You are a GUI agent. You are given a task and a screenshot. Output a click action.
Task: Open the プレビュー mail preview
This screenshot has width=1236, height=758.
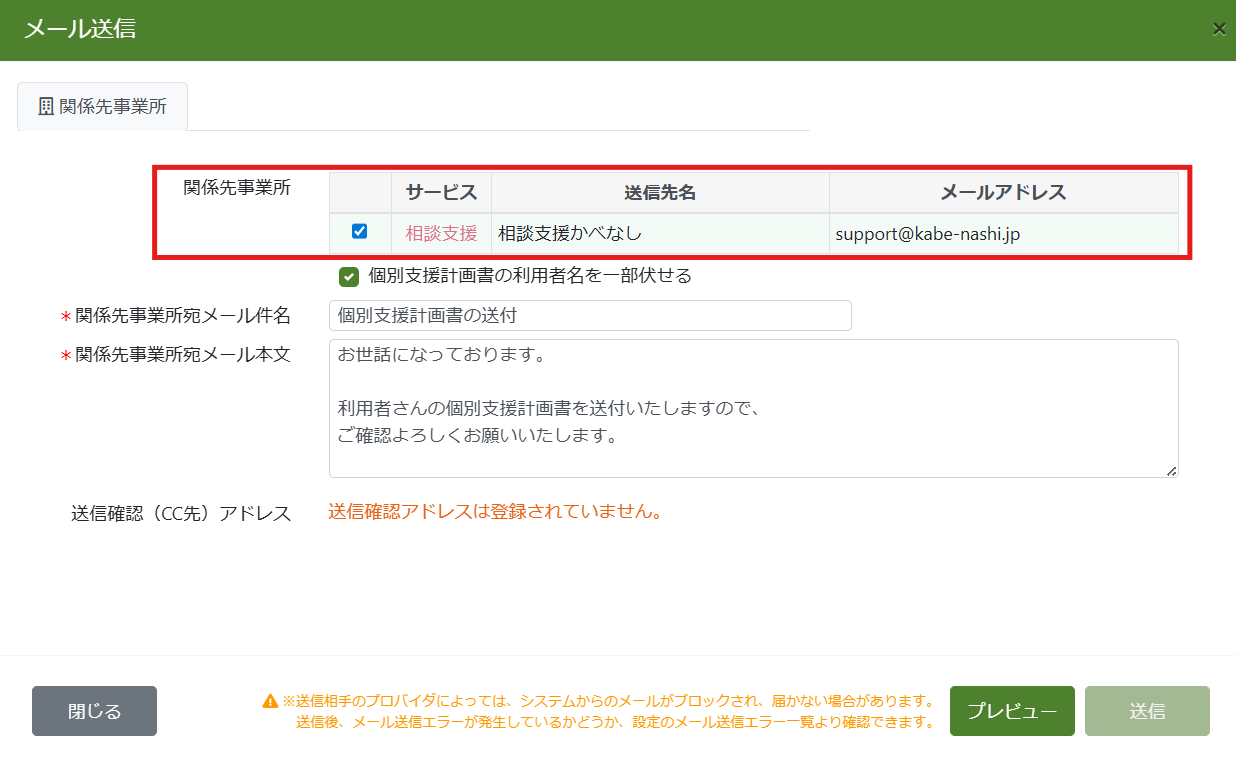(x=1011, y=711)
